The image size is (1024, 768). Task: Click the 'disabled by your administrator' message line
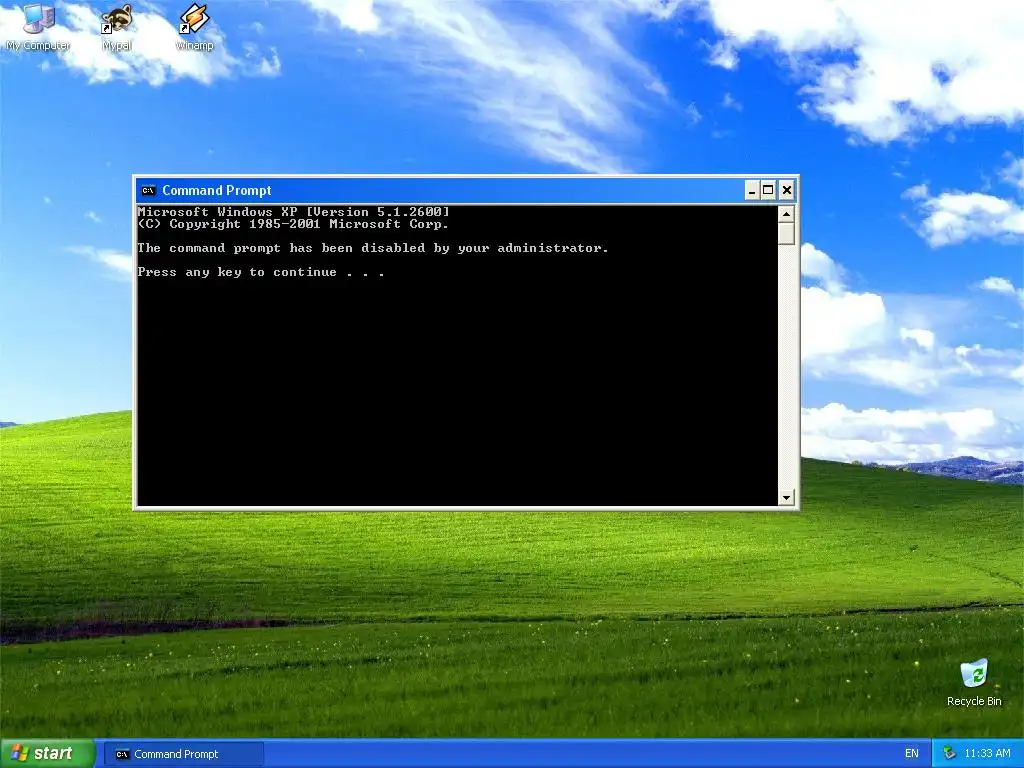pos(372,248)
